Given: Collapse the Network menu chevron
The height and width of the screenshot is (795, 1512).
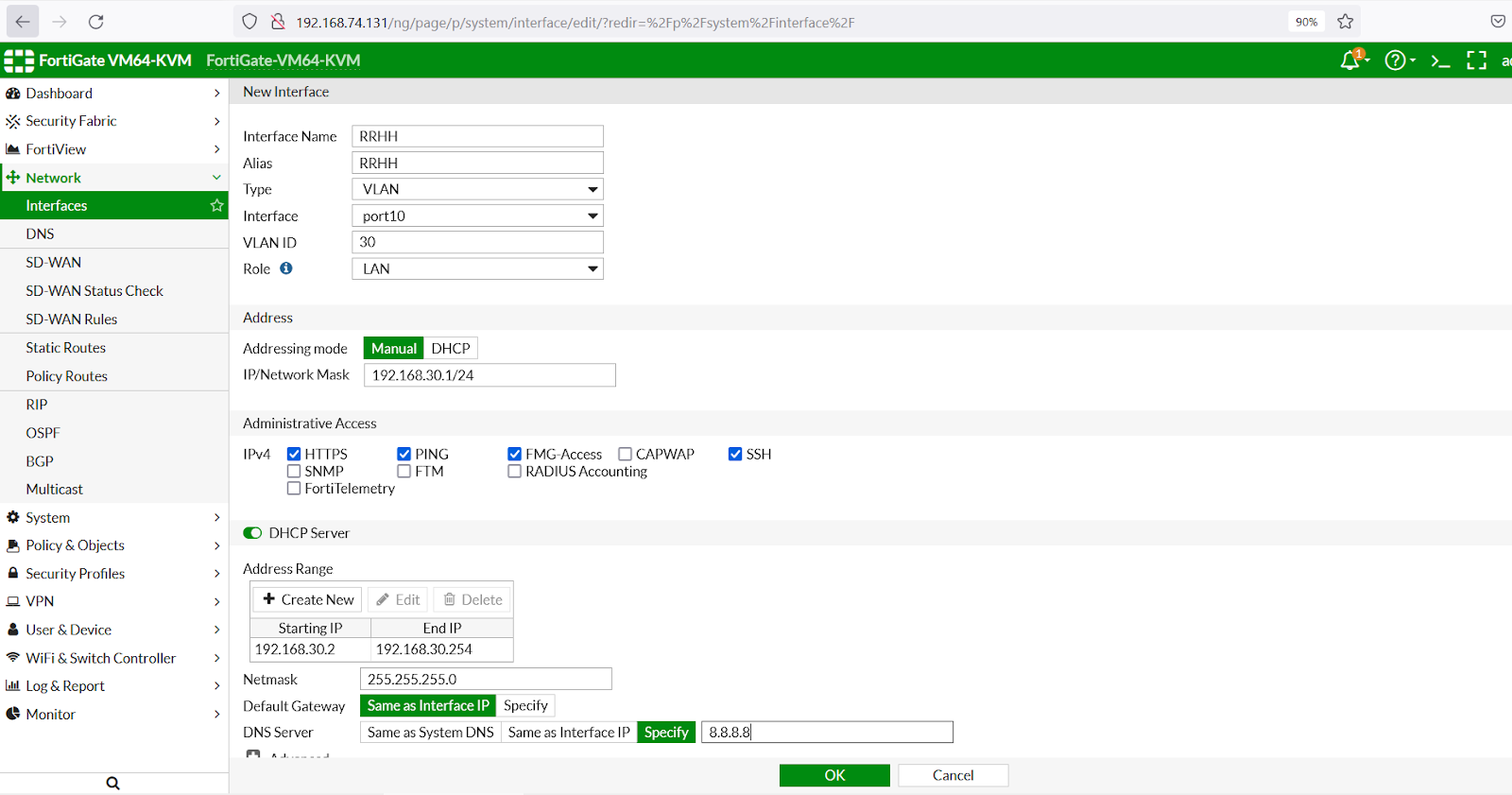Looking at the screenshot, I should click(x=216, y=178).
